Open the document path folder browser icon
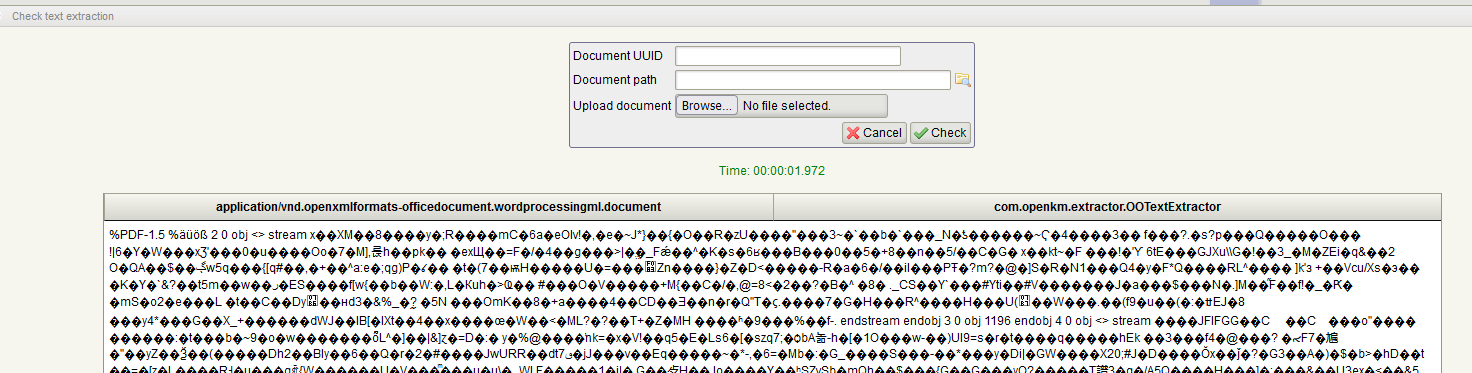 click(x=962, y=80)
